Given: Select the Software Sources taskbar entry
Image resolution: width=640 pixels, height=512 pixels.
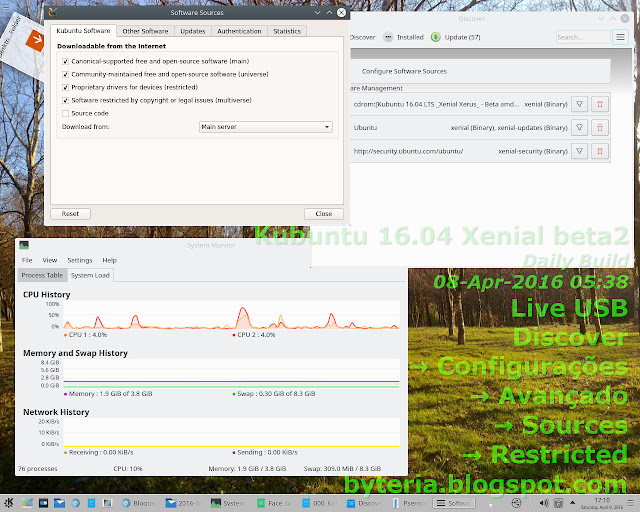Looking at the screenshot, I should (454, 503).
